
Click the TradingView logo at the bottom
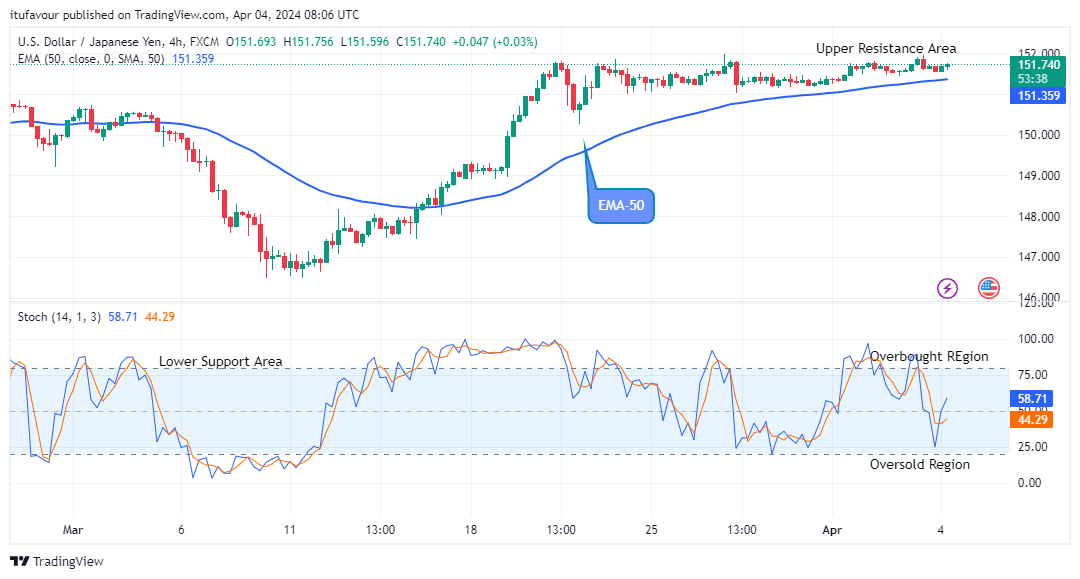[57, 561]
